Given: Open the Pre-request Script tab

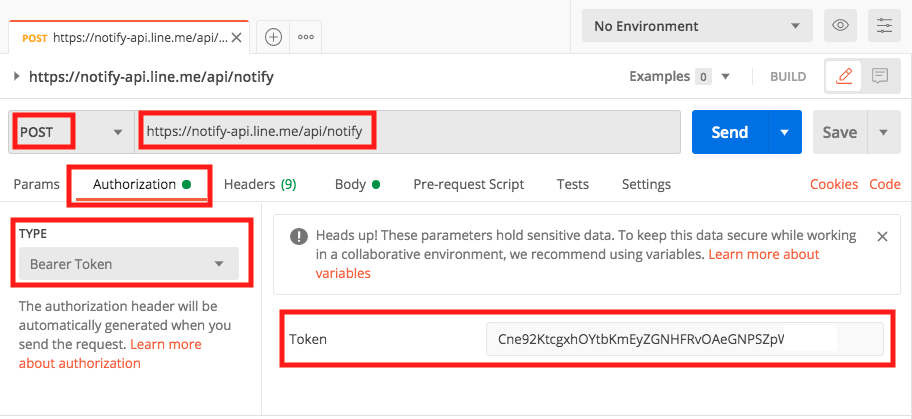Looking at the screenshot, I should [468, 184].
